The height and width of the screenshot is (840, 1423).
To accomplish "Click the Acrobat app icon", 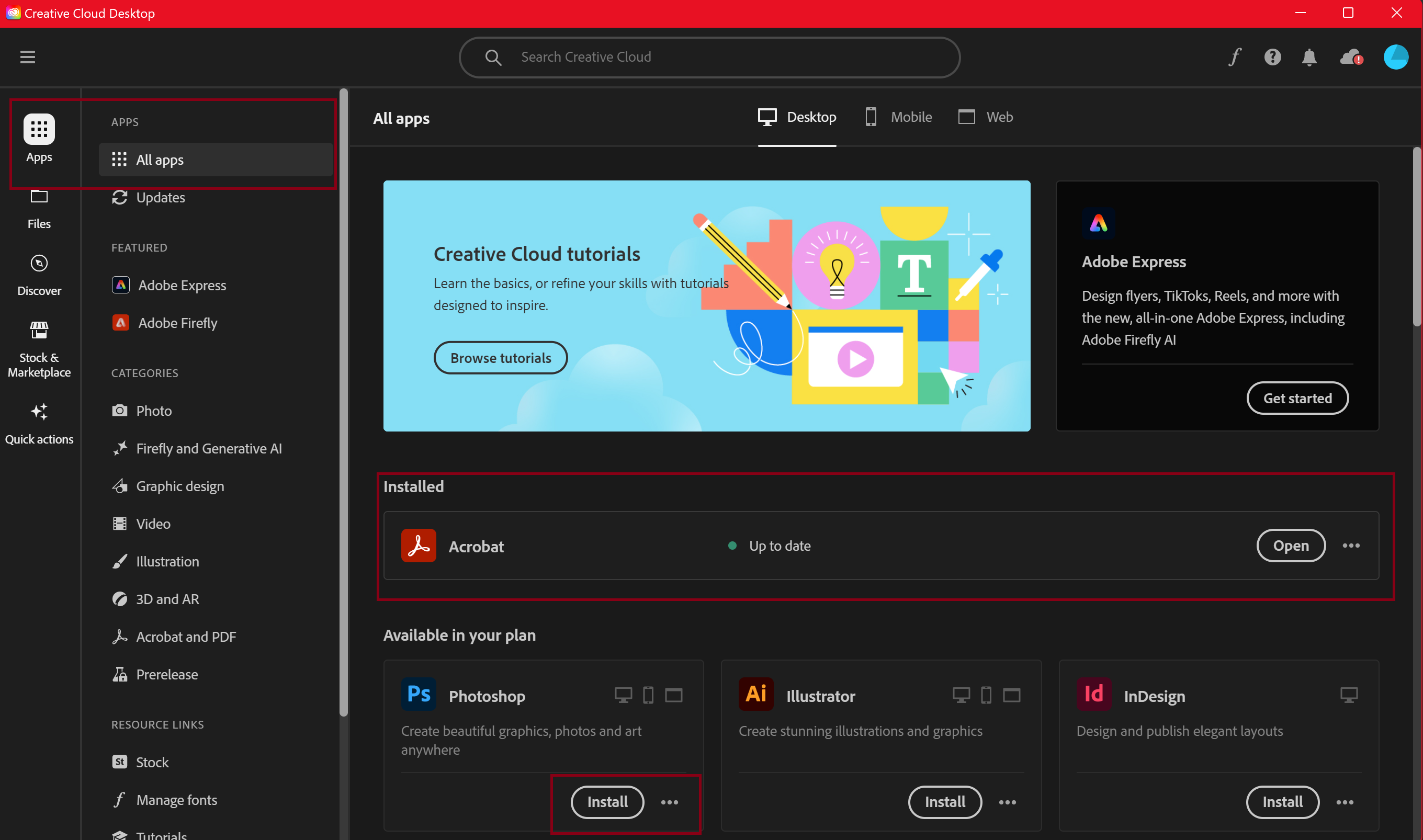I will (x=419, y=546).
